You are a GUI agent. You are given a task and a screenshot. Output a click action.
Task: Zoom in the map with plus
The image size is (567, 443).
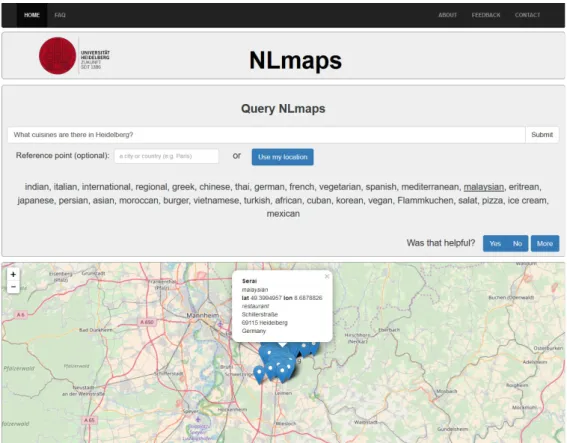13,274
